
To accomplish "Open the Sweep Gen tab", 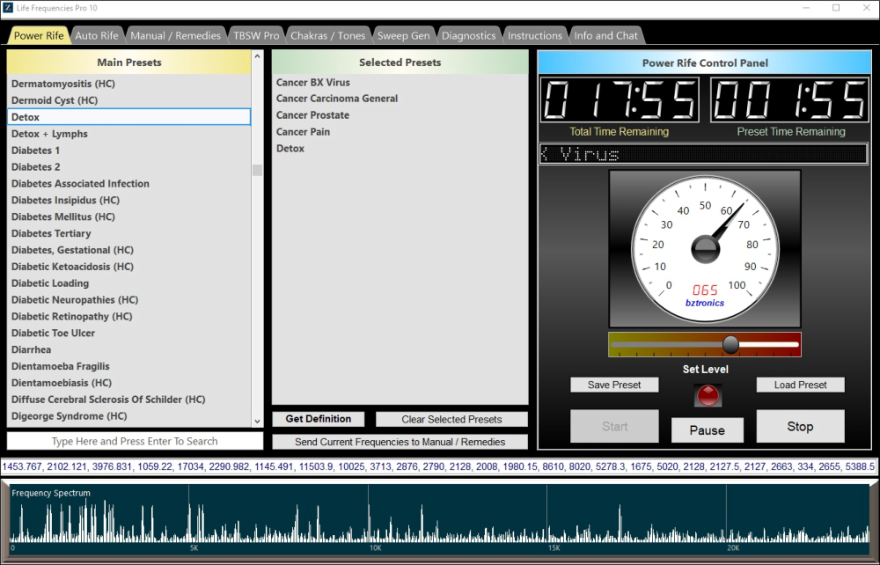I will tap(403, 36).
